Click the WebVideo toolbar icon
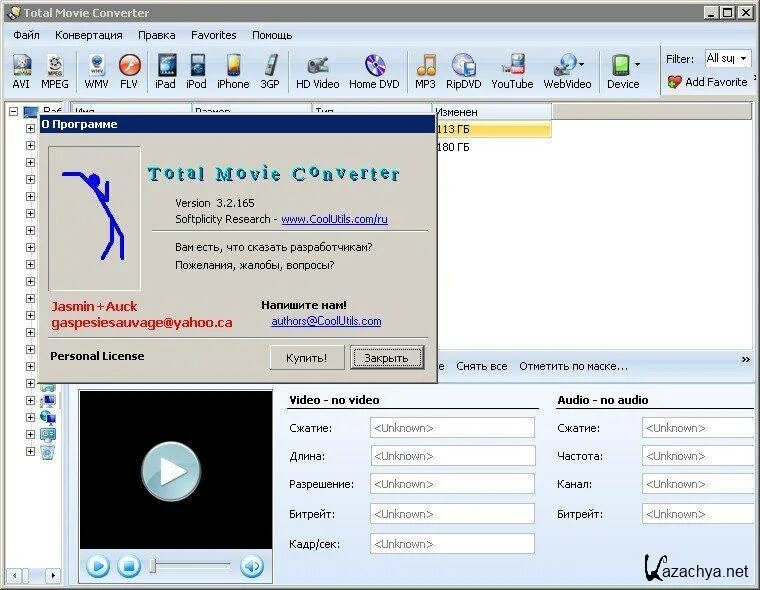This screenshot has width=760, height=590. pos(567,71)
